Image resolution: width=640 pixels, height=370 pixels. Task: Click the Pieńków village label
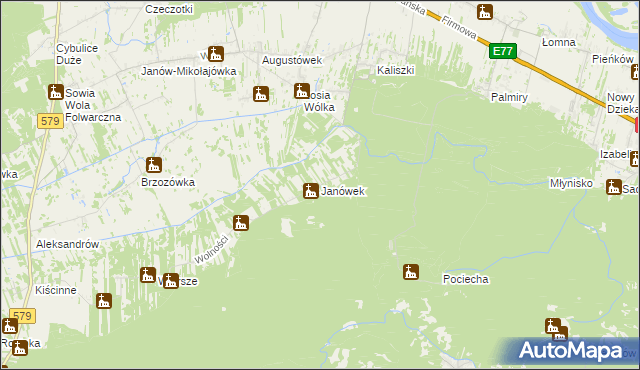[613, 59]
